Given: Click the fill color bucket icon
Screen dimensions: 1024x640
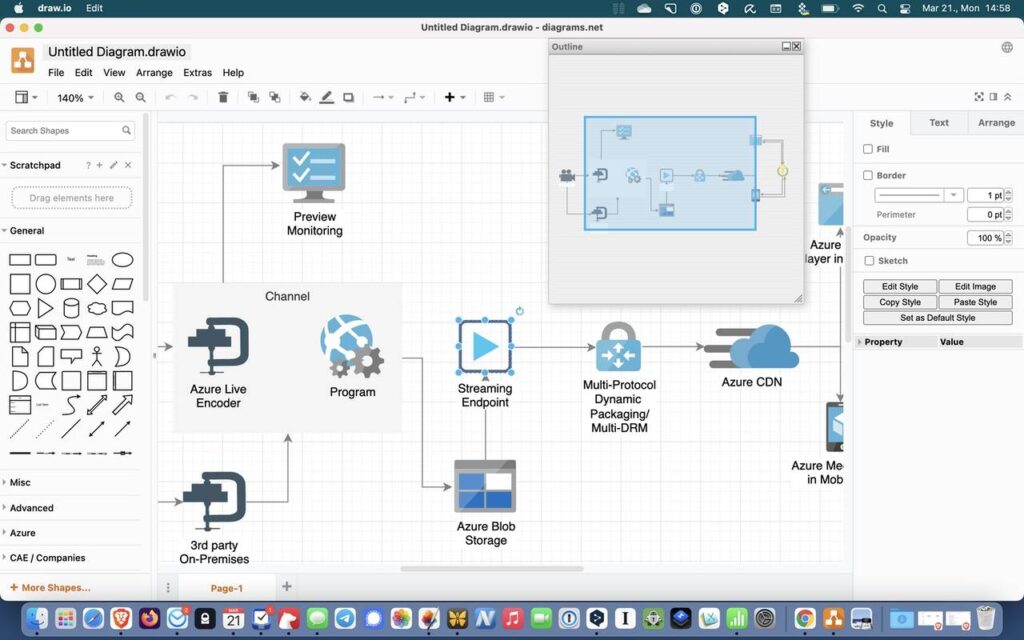Looking at the screenshot, I should (x=305, y=97).
